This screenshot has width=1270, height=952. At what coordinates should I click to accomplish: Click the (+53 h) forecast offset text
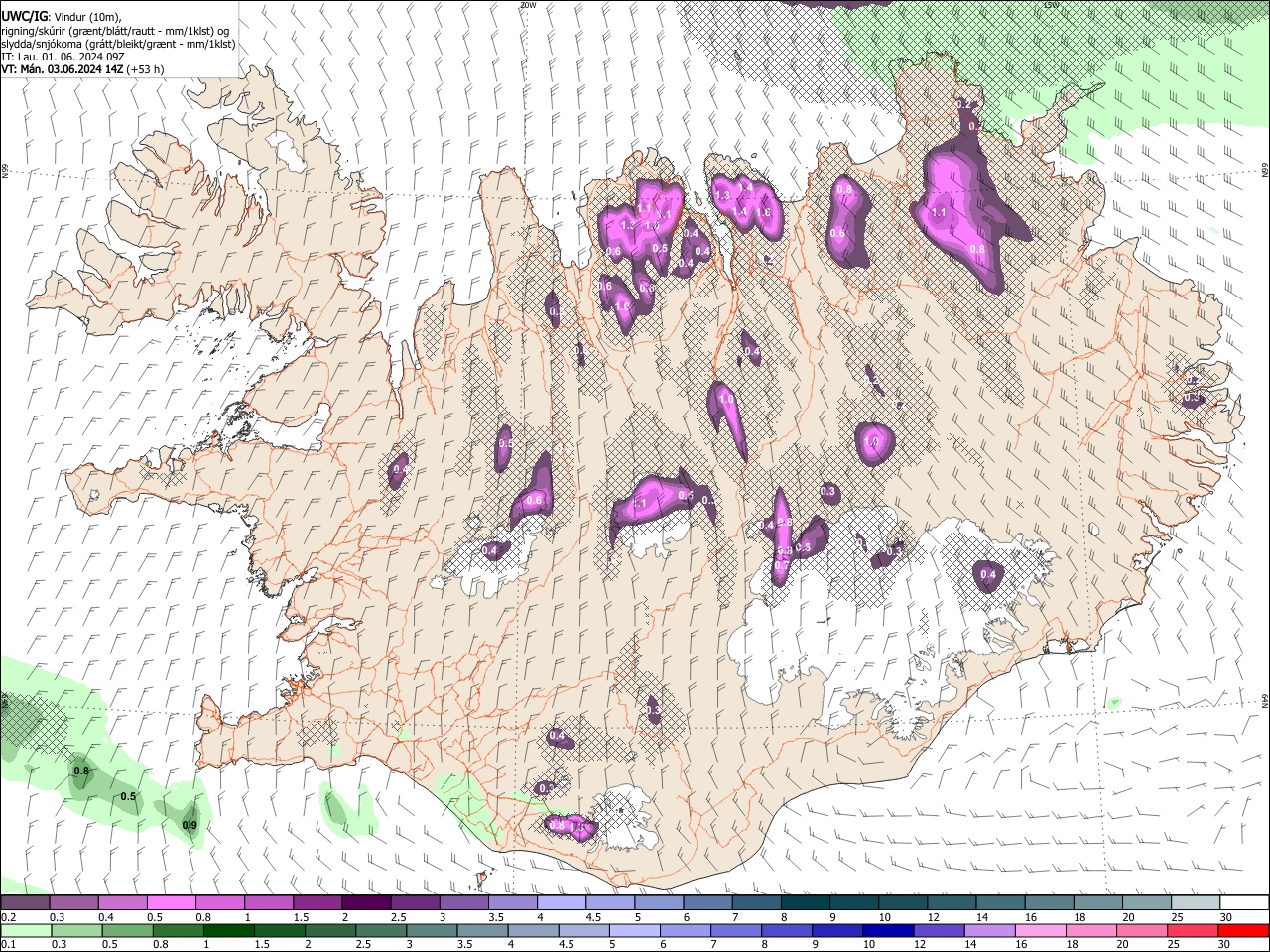(145, 69)
